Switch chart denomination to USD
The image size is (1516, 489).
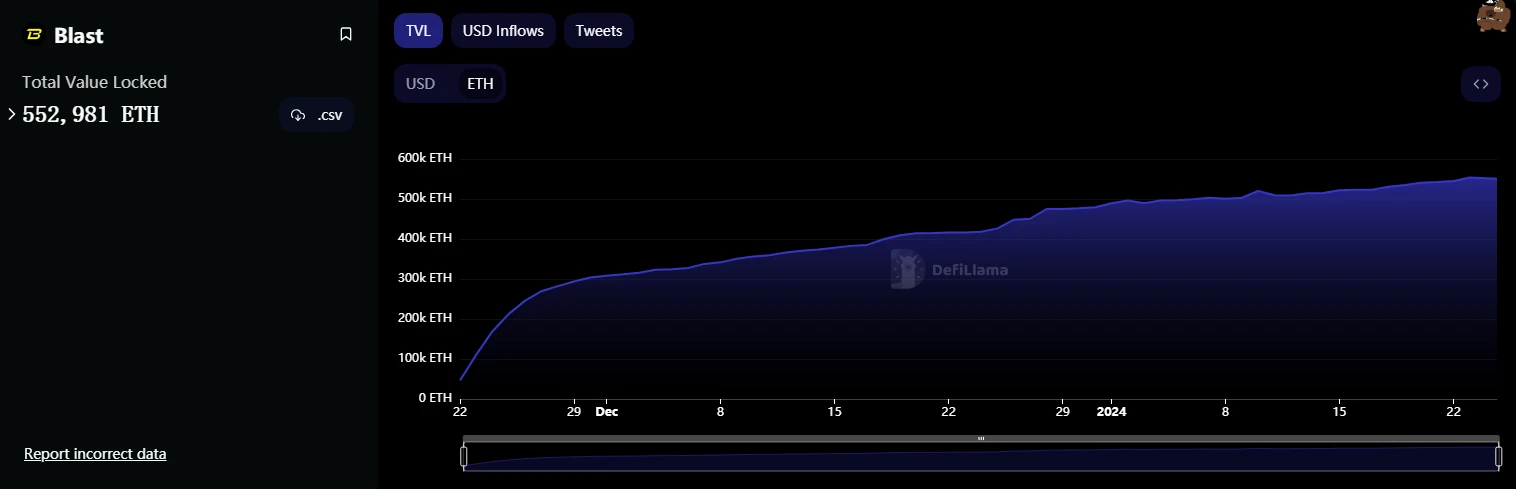click(x=421, y=84)
